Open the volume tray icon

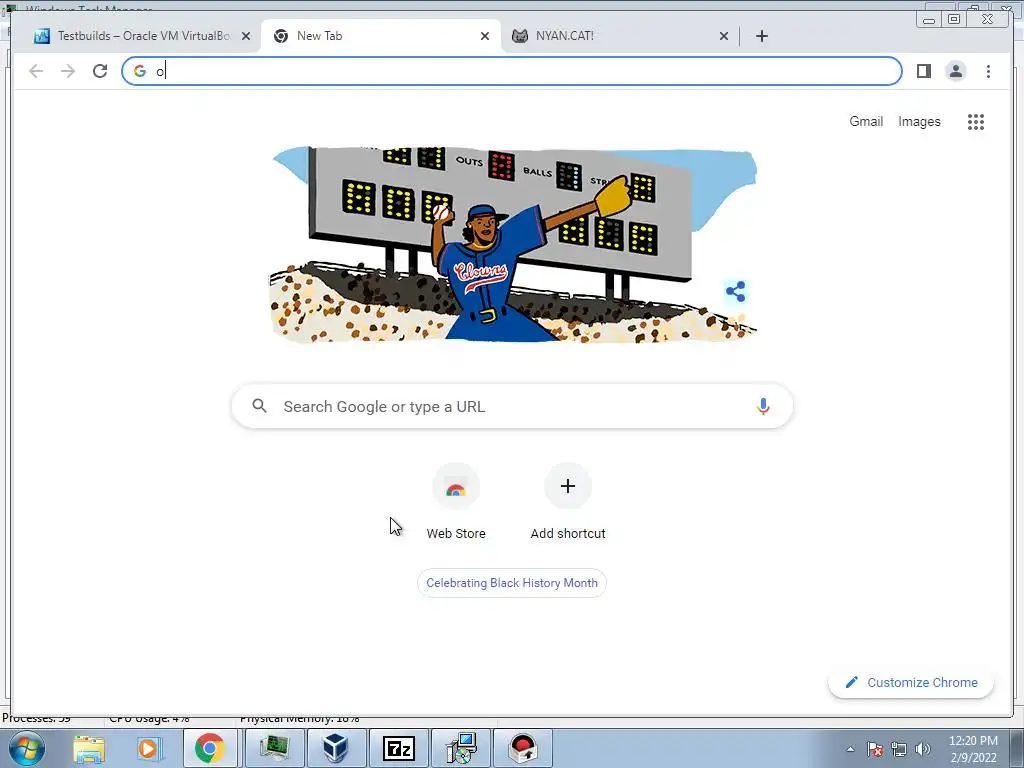[923, 749]
